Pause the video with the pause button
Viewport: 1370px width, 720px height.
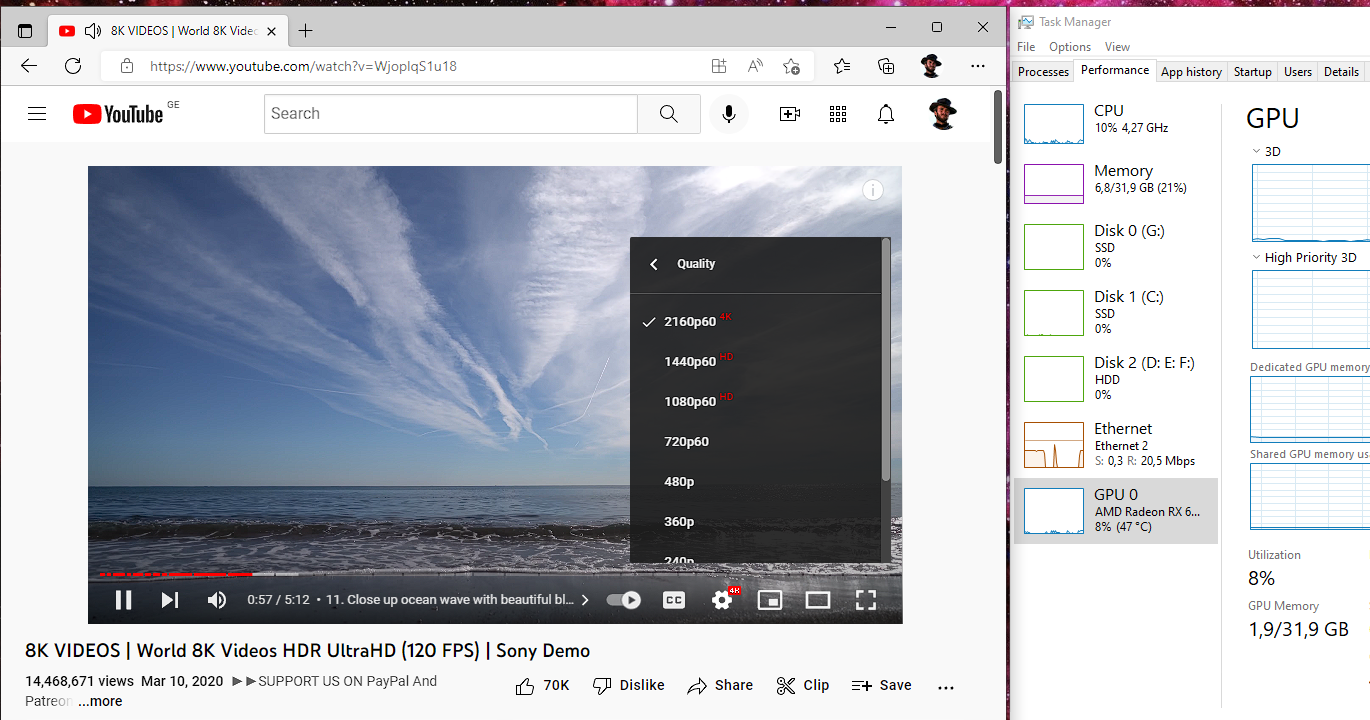[x=124, y=600]
